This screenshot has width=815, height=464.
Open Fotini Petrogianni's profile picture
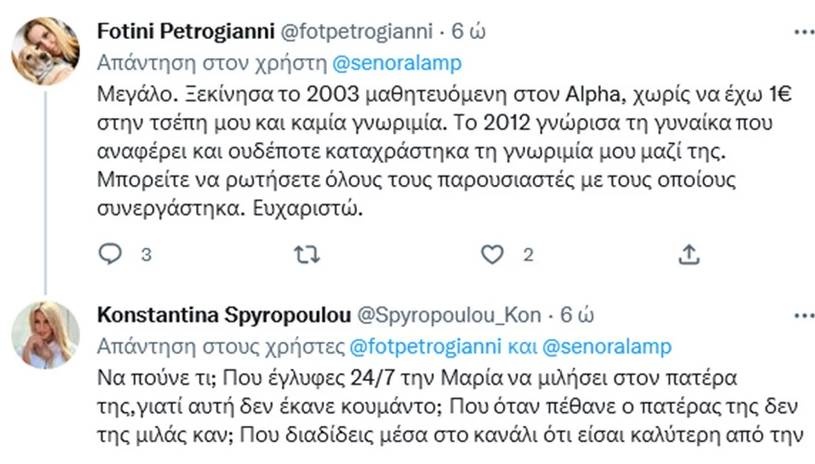point(45,50)
